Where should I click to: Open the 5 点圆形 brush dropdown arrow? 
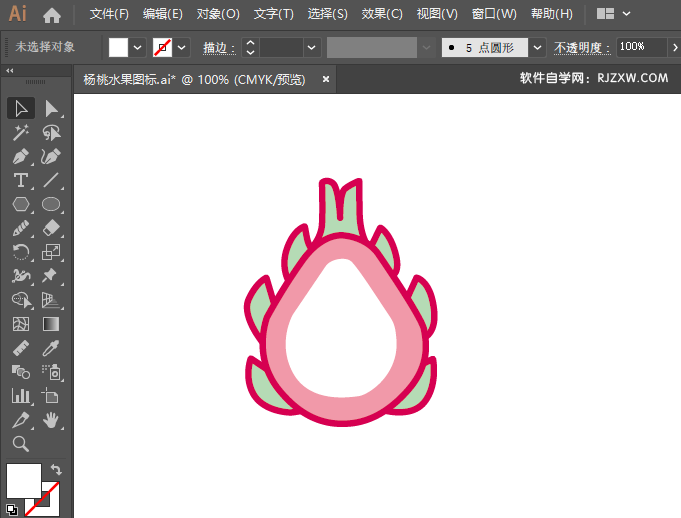[537, 47]
